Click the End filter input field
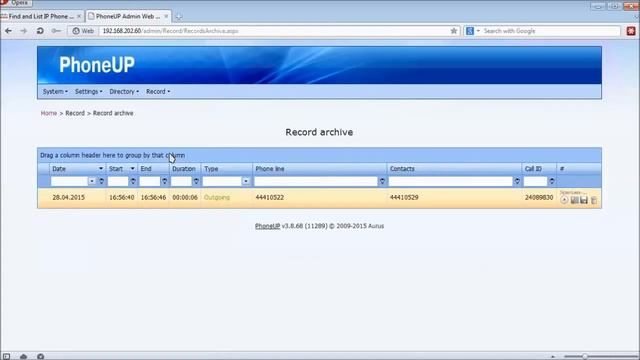The height and width of the screenshot is (360, 640). 150,181
